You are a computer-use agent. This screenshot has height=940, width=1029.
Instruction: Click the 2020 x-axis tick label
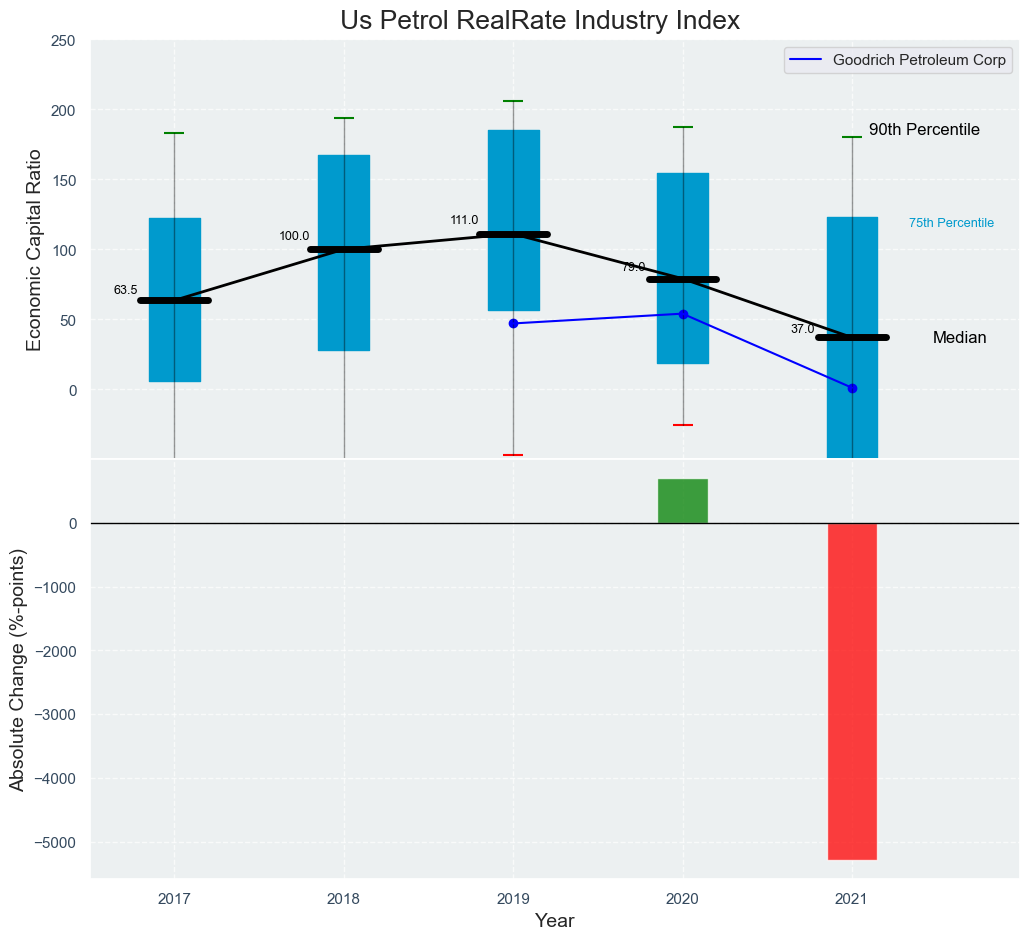point(682,900)
